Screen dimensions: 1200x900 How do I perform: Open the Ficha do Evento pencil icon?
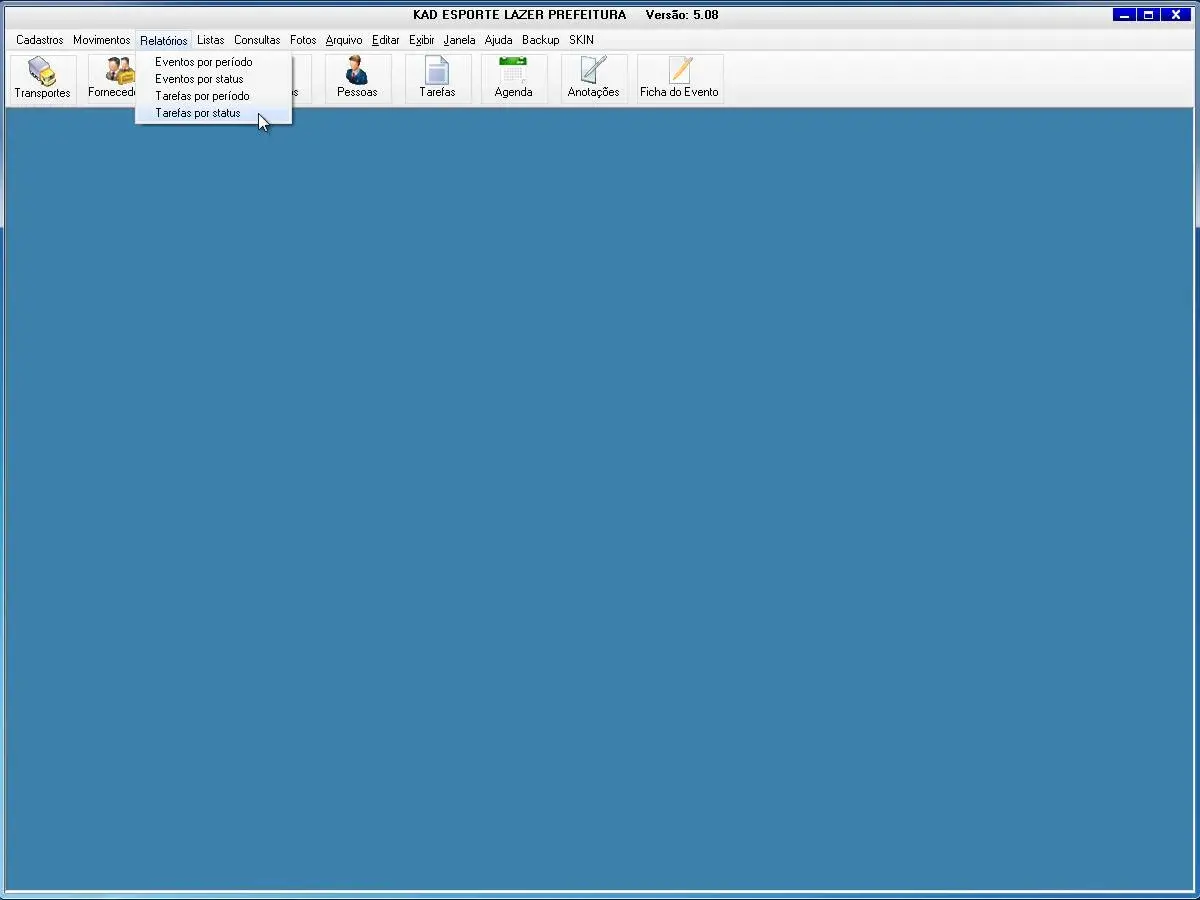[679, 79]
